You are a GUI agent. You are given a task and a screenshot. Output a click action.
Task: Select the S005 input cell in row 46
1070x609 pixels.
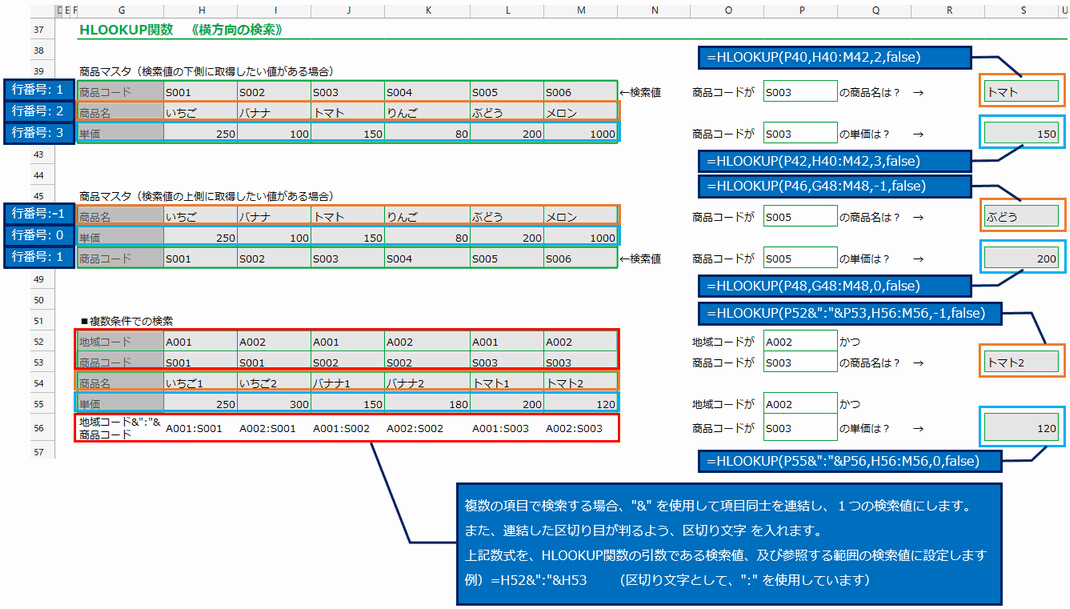799,216
